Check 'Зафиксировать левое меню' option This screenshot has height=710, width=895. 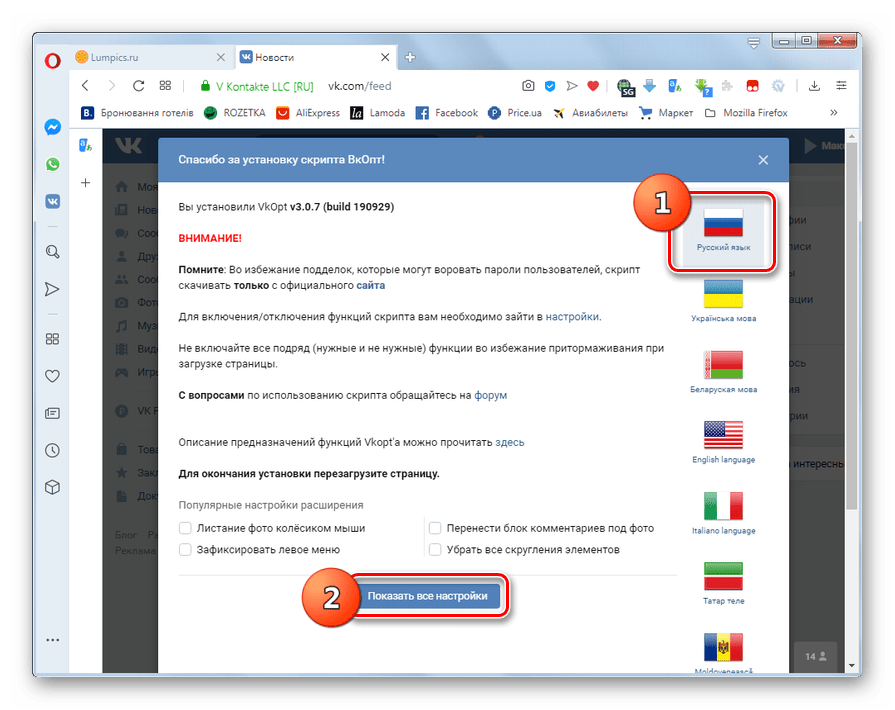point(185,549)
